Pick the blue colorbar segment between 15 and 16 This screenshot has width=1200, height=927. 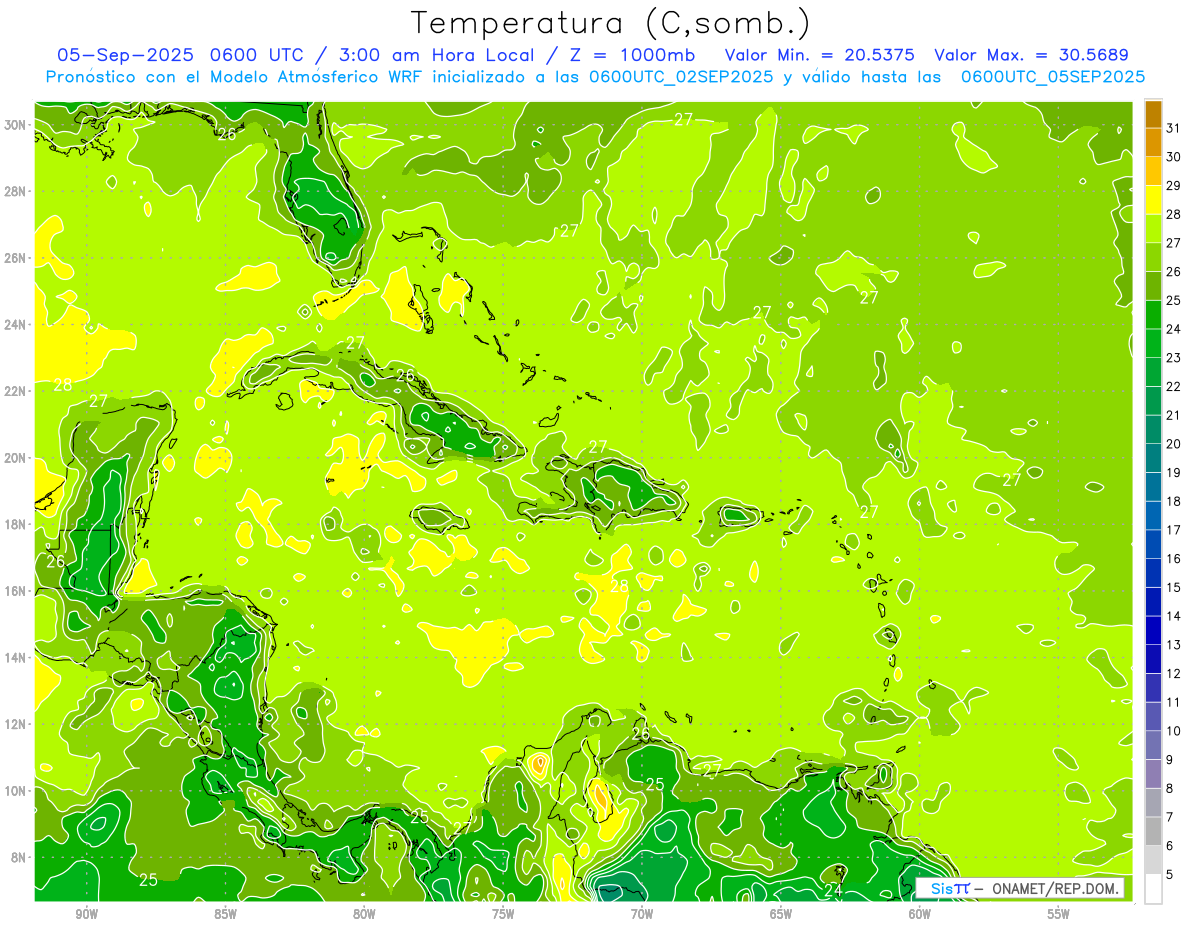click(1153, 573)
